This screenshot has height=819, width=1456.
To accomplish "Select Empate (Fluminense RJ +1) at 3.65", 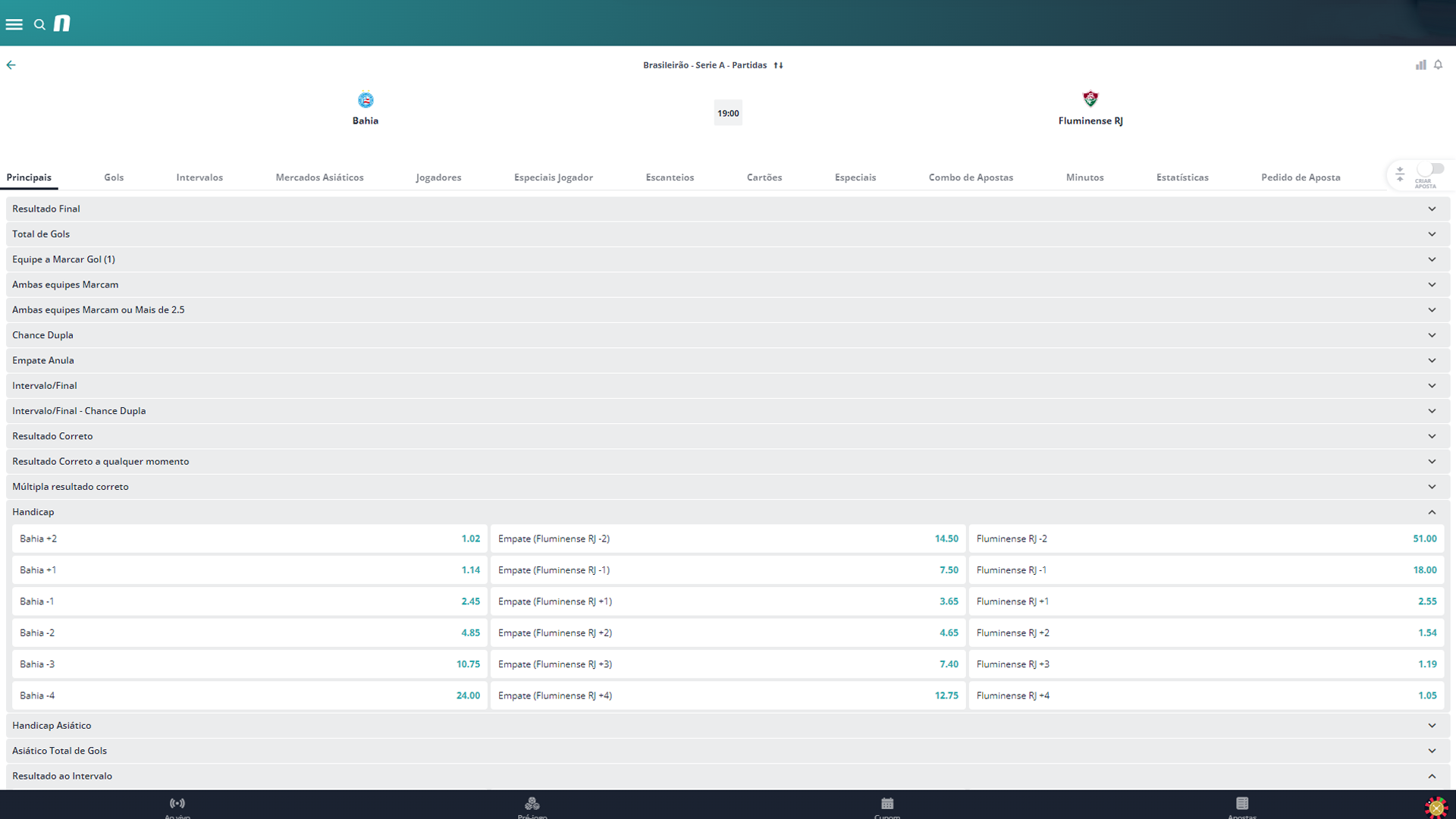I will tap(728, 601).
